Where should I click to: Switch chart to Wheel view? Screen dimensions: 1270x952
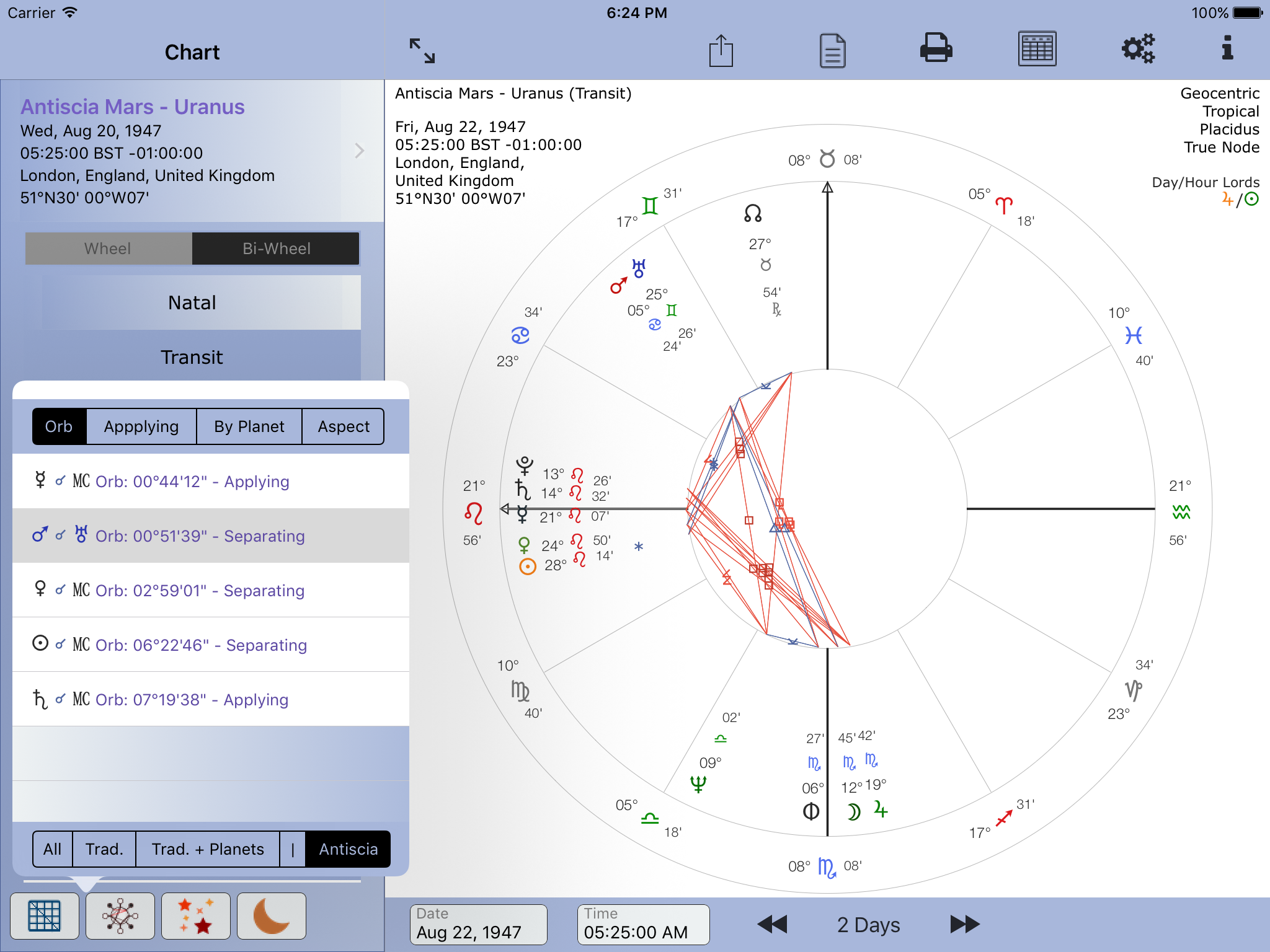tap(107, 249)
